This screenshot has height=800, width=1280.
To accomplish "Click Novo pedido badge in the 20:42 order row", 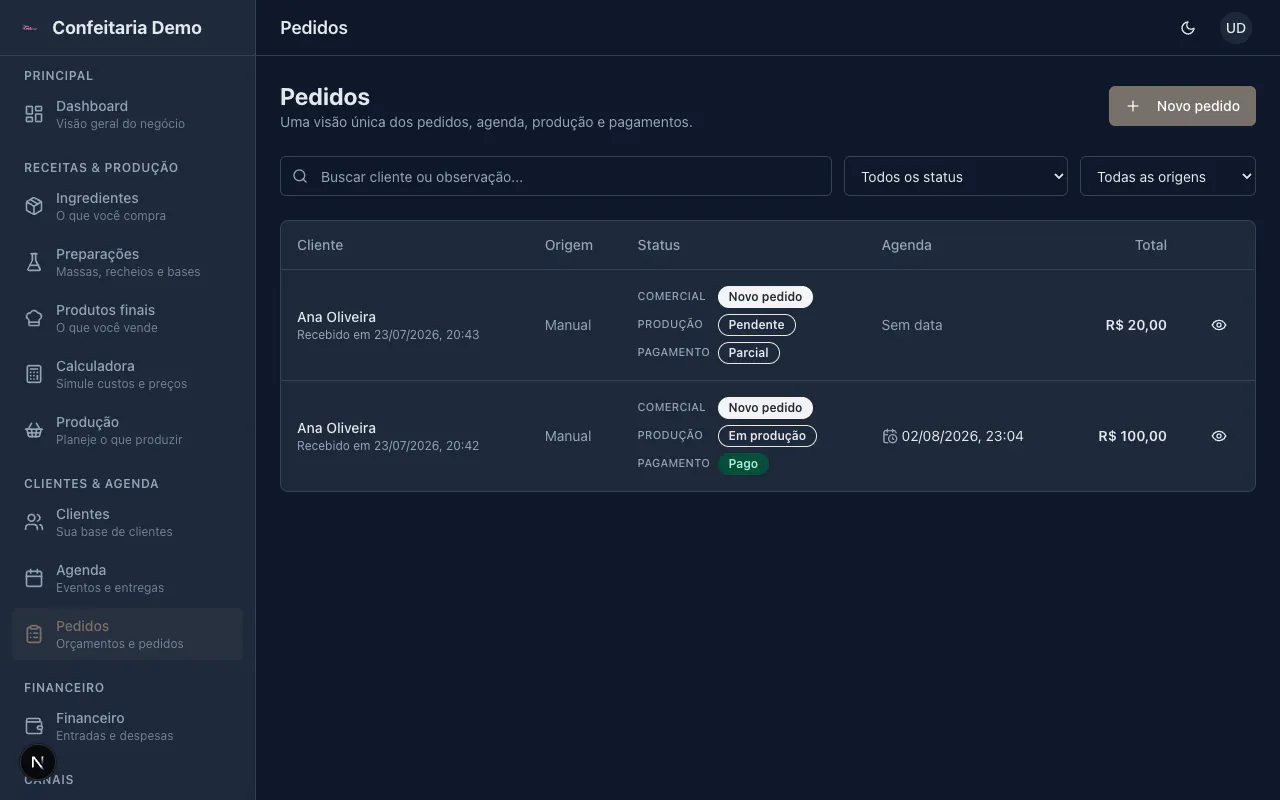I will [x=765, y=408].
